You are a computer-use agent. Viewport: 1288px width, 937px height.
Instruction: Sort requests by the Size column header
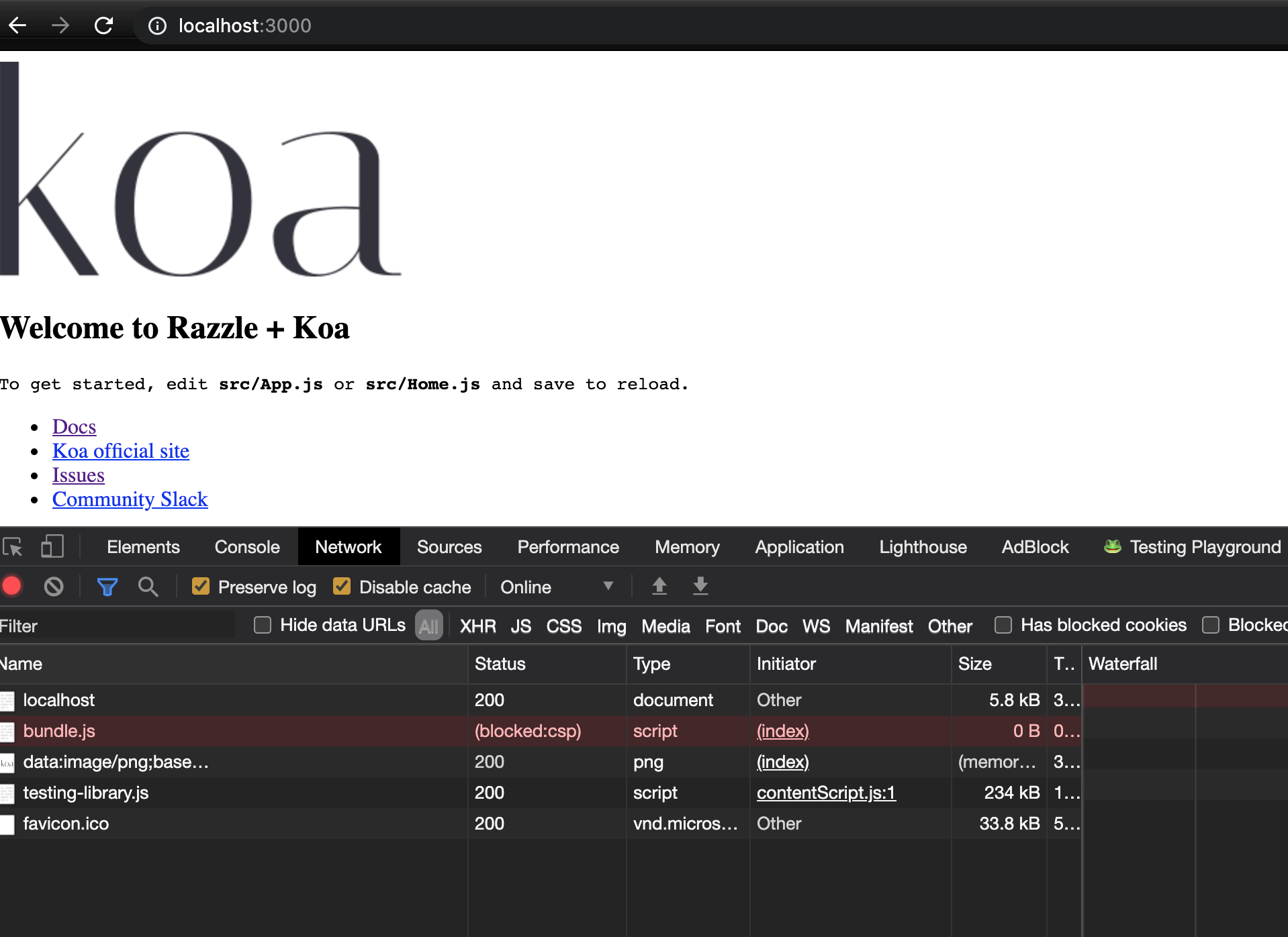[999, 664]
